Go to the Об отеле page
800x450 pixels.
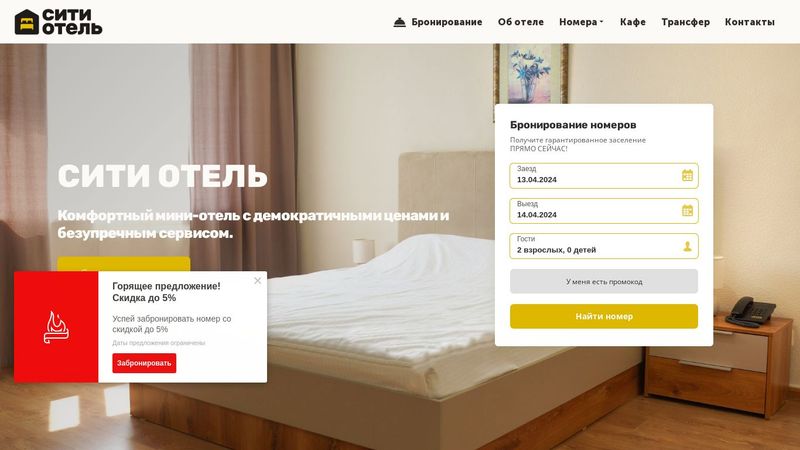click(x=520, y=22)
